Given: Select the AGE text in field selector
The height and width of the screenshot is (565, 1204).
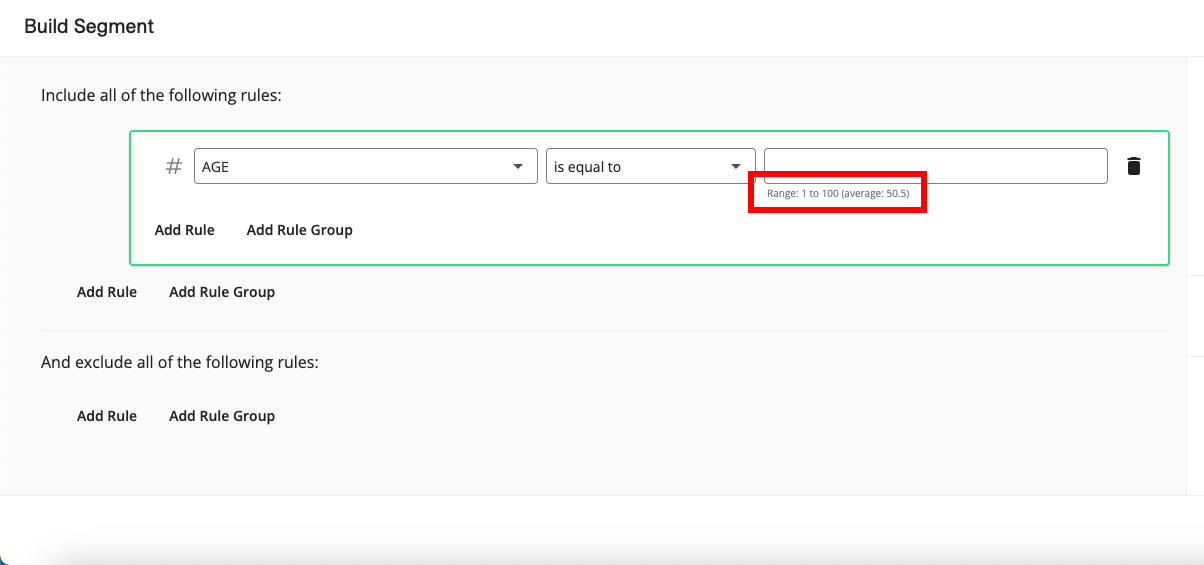Looking at the screenshot, I should [216, 167].
